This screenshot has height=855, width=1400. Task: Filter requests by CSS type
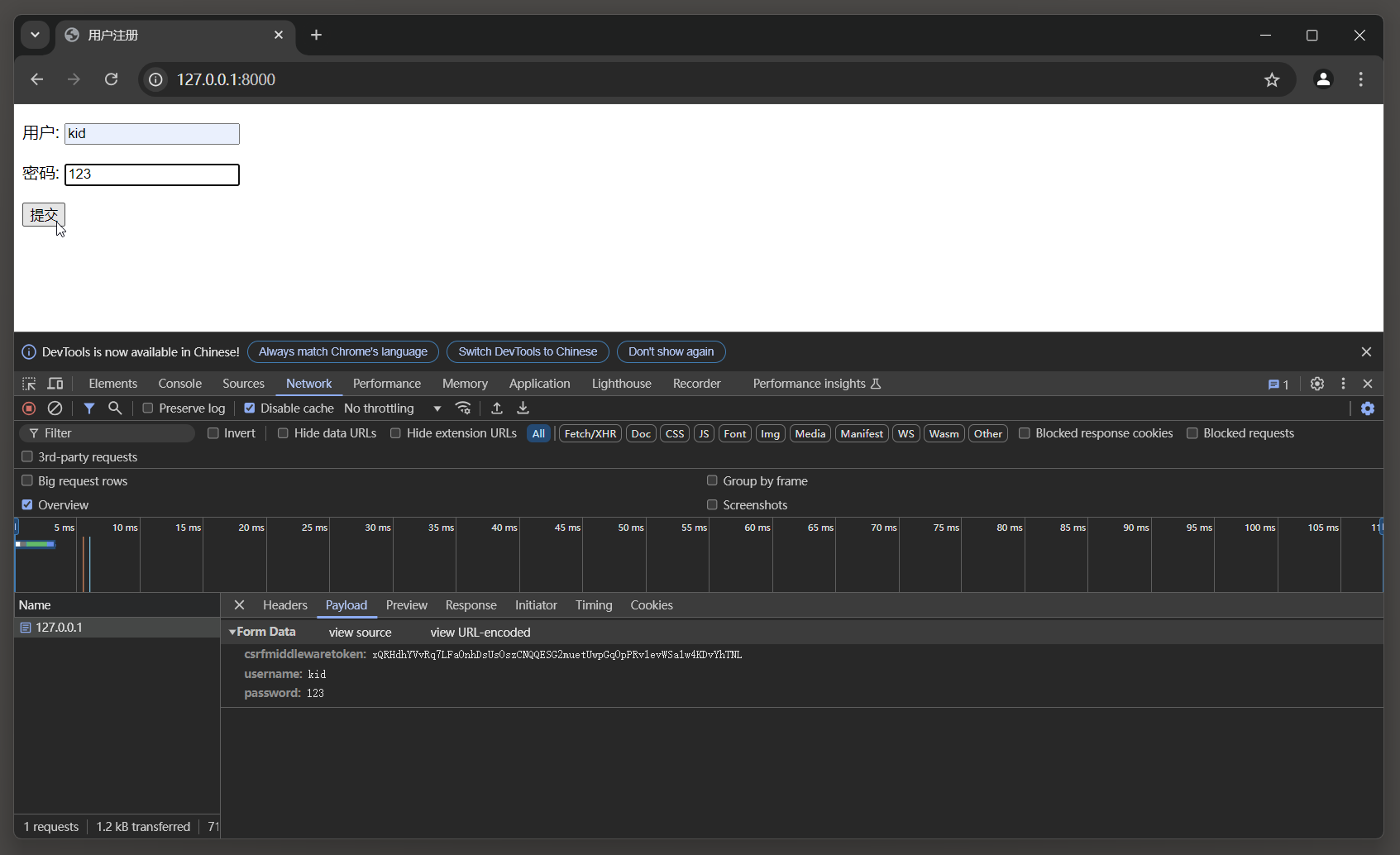click(x=675, y=434)
